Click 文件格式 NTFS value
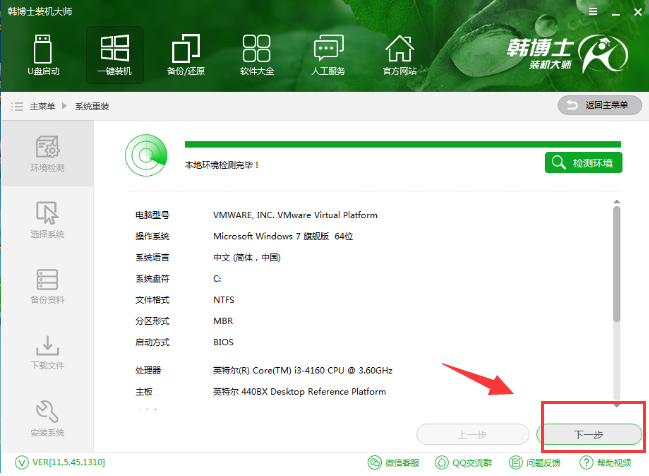649x476 pixels. click(x=224, y=300)
